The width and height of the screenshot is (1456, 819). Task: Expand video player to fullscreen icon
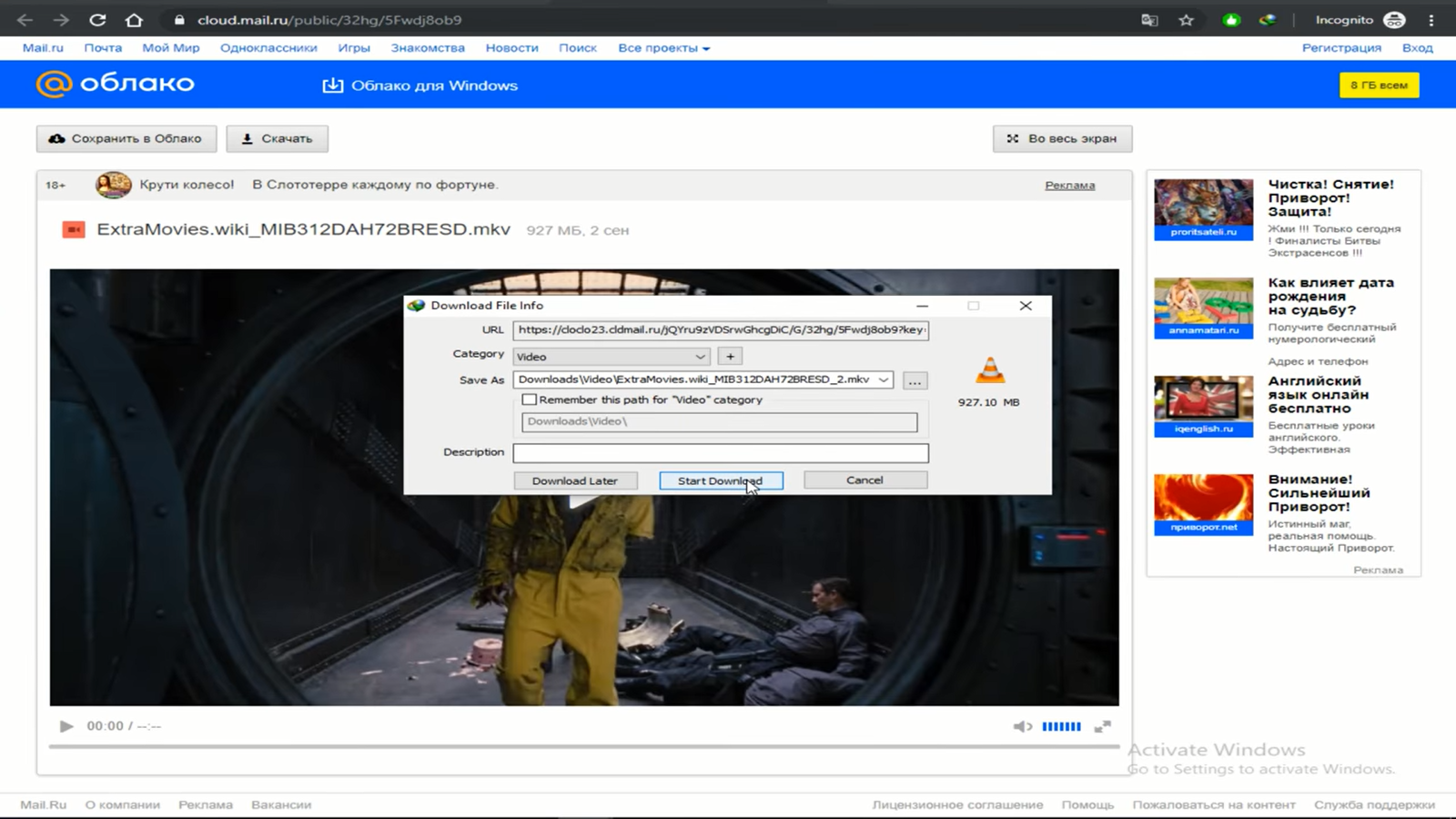coord(1102,726)
